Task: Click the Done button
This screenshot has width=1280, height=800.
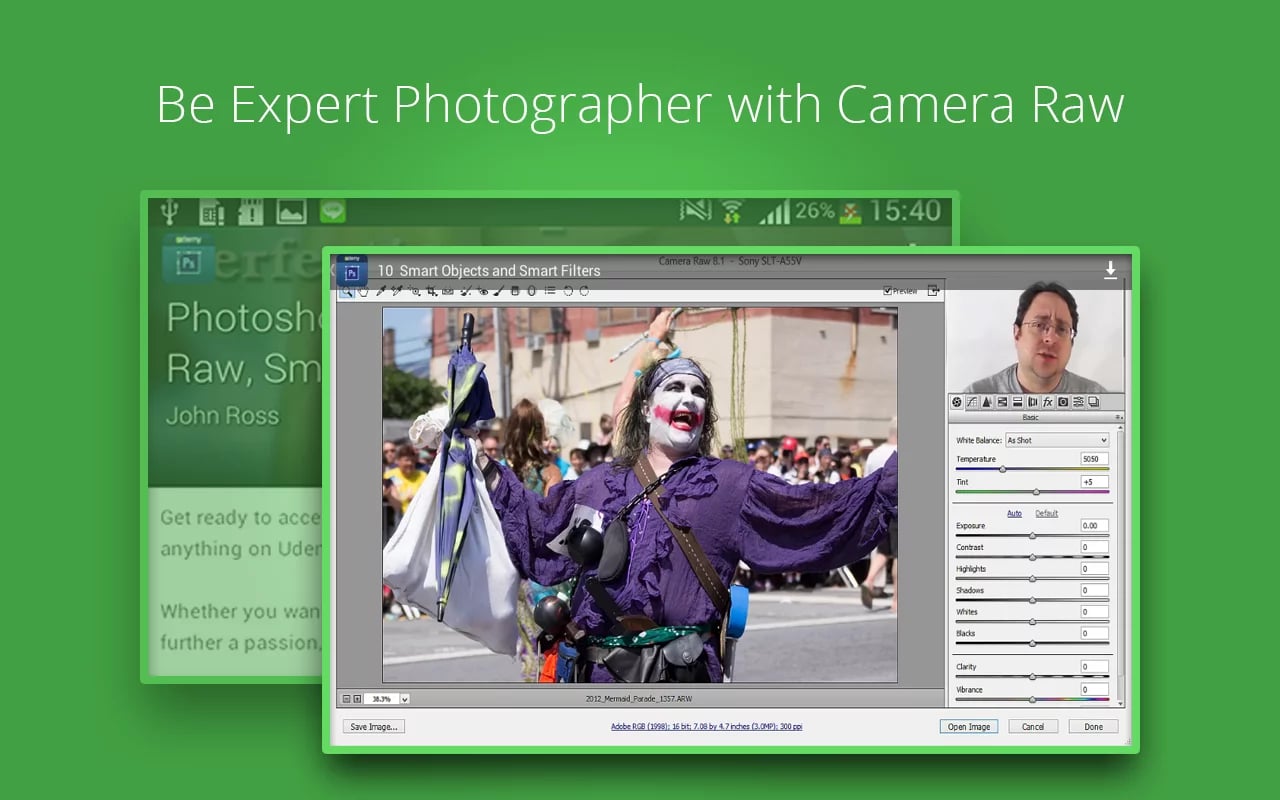Action: (x=1093, y=727)
